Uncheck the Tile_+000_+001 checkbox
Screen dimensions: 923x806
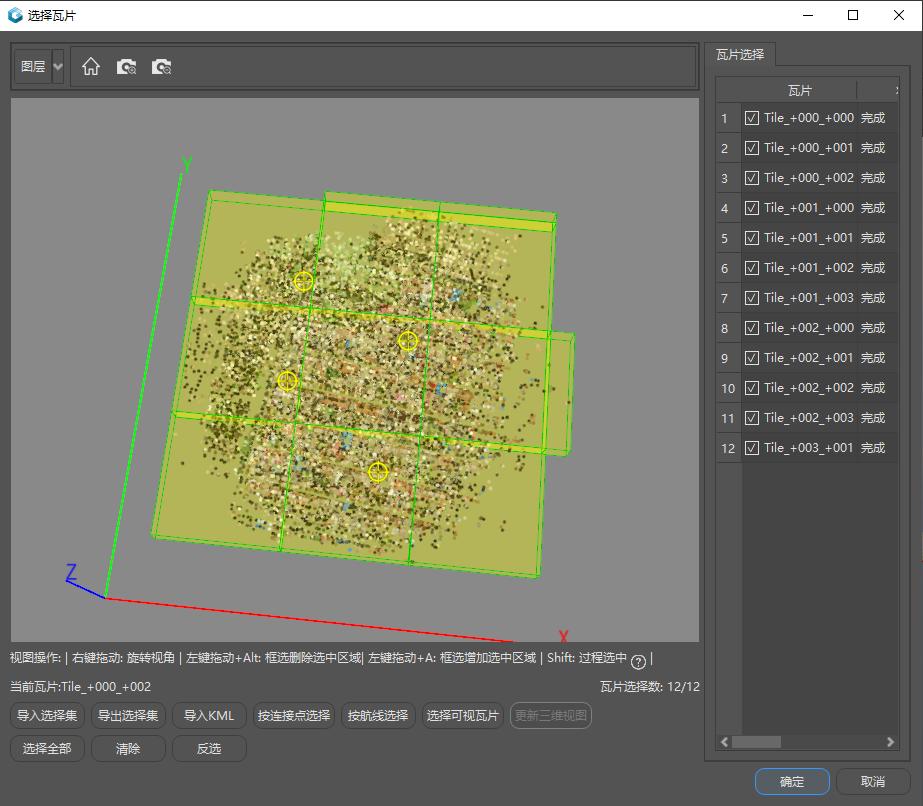(752, 148)
